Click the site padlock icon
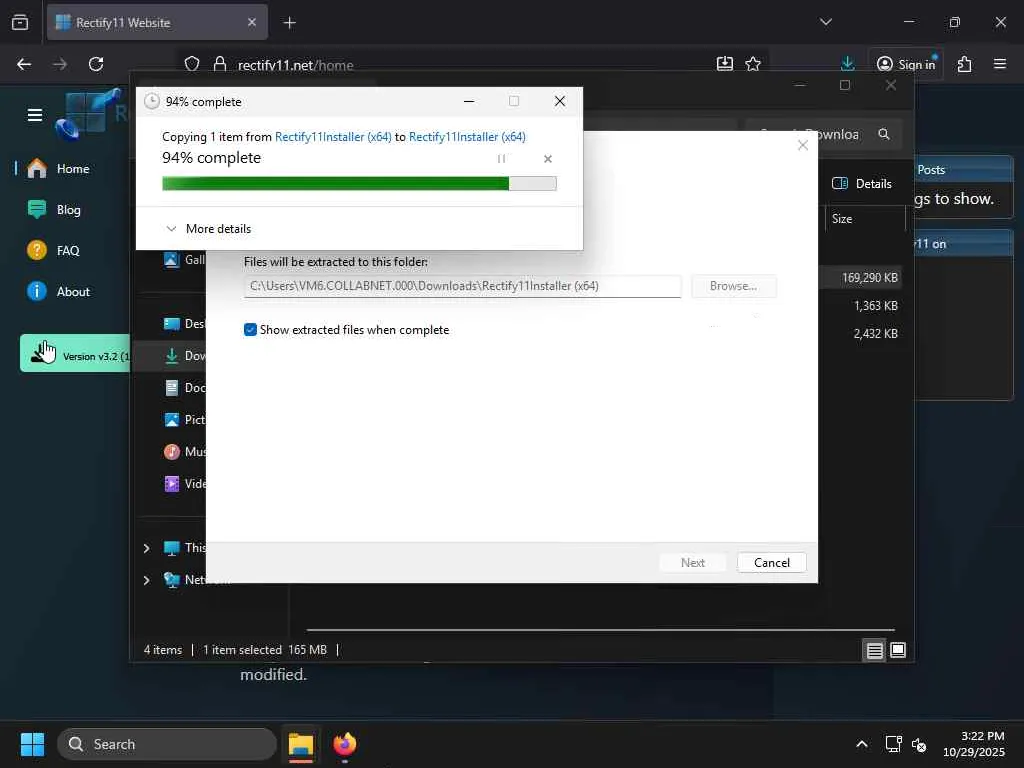The image size is (1024, 768). click(220, 64)
